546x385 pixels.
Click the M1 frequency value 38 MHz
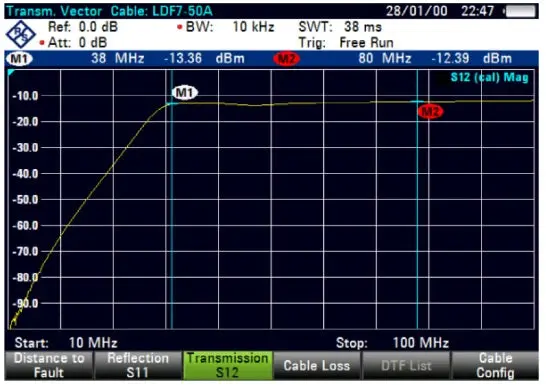point(117,58)
